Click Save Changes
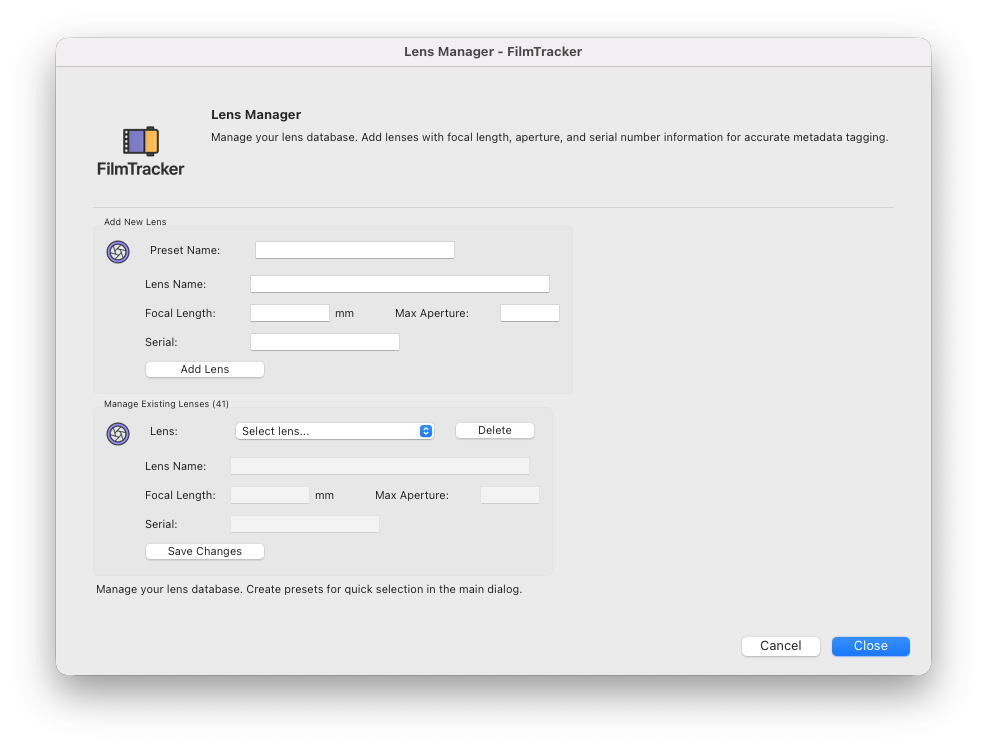The image size is (987, 749). (x=204, y=551)
